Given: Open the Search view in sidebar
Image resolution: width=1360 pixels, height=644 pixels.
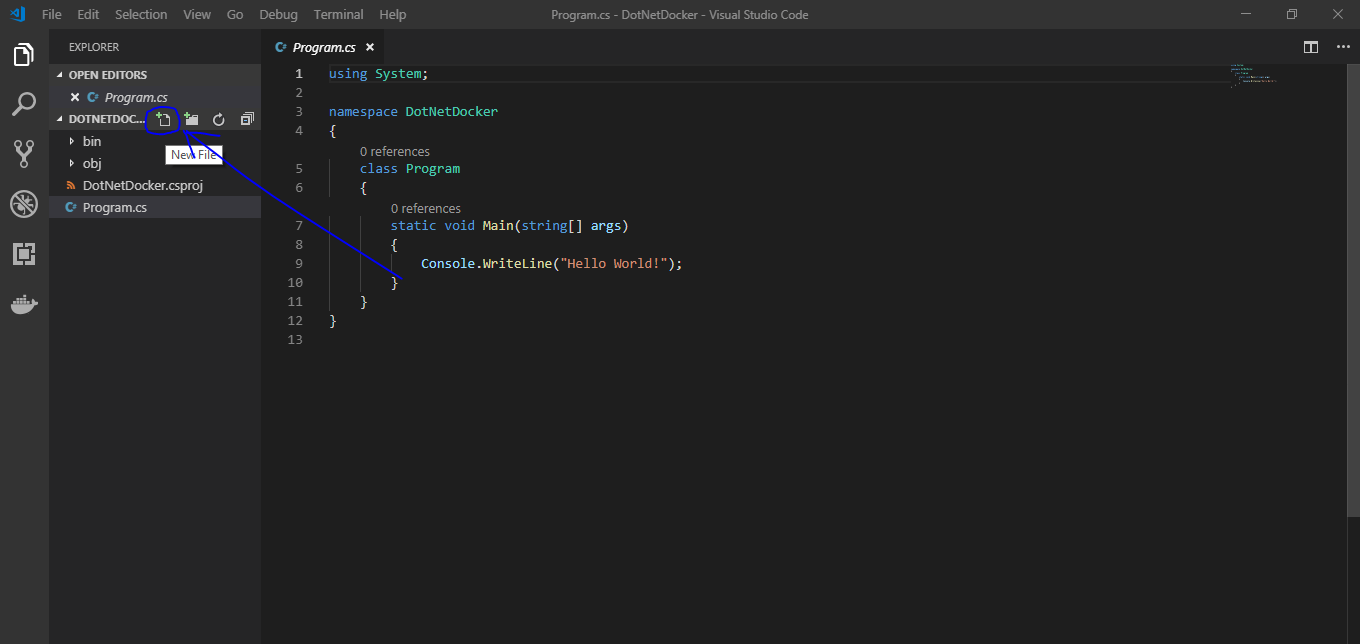Looking at the screenshot, I should pos(24,104).
